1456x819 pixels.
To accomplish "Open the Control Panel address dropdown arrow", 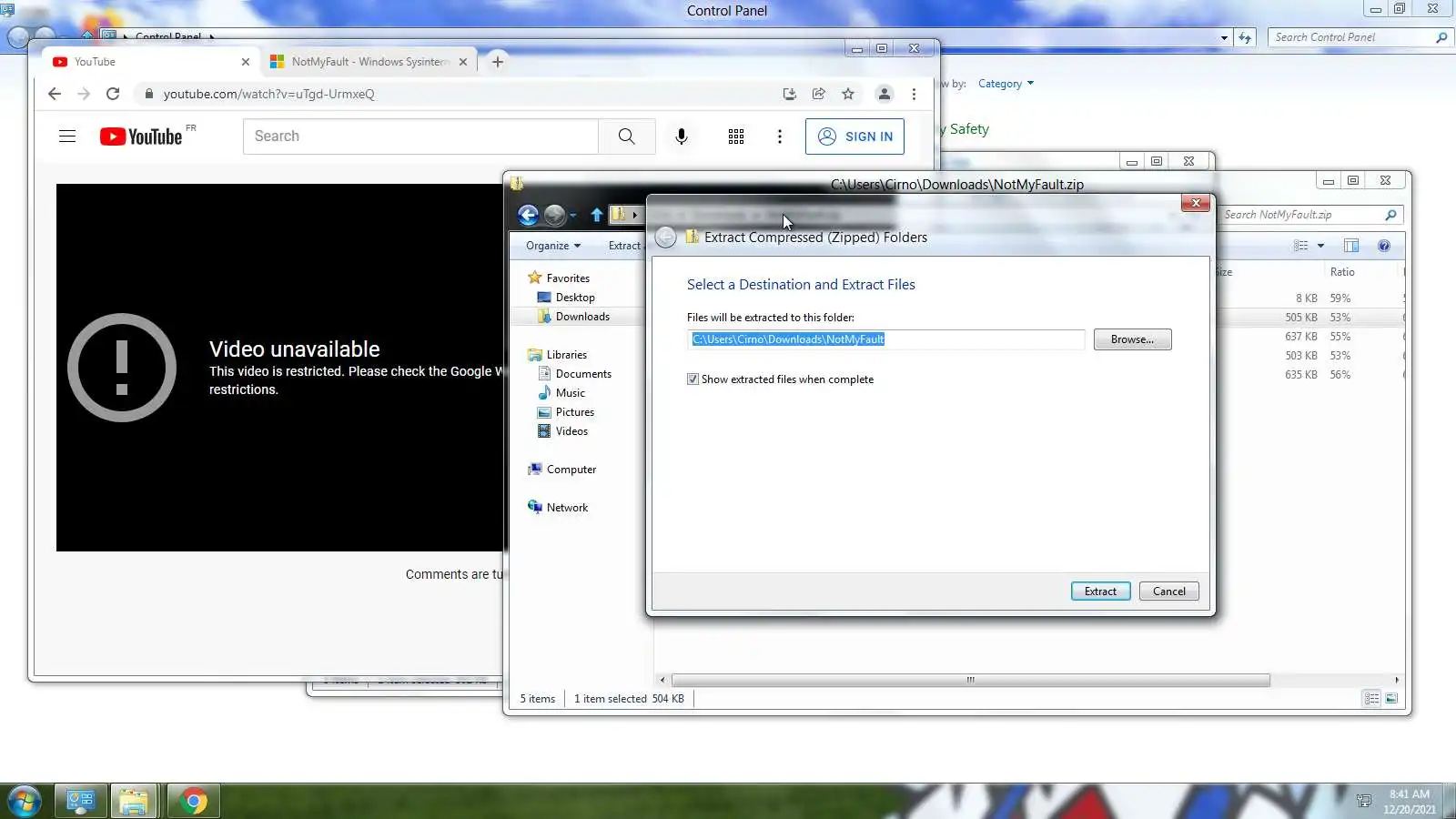I will [x=1224, y=37].
